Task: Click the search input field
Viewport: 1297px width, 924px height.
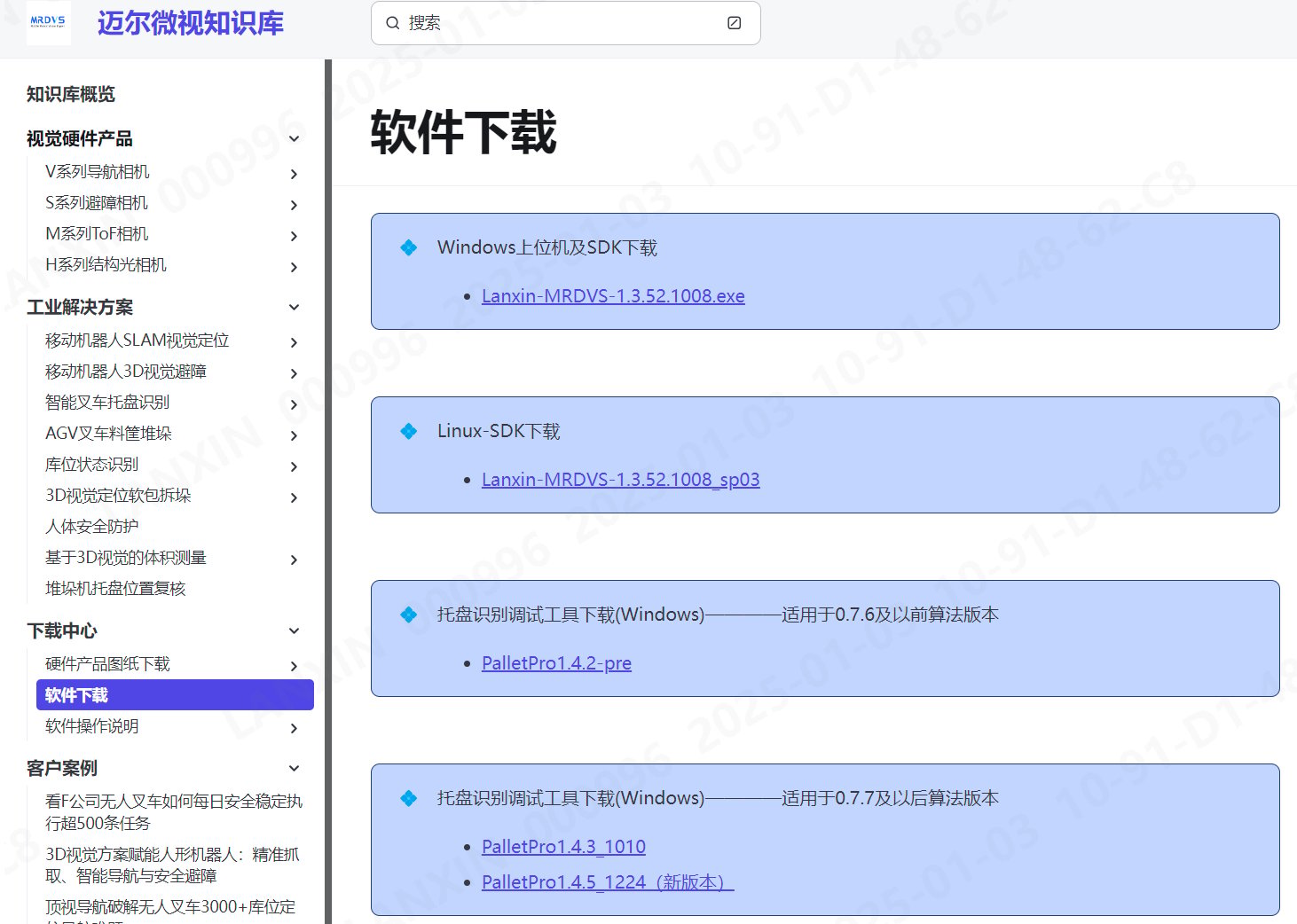Action: (565, 23)
